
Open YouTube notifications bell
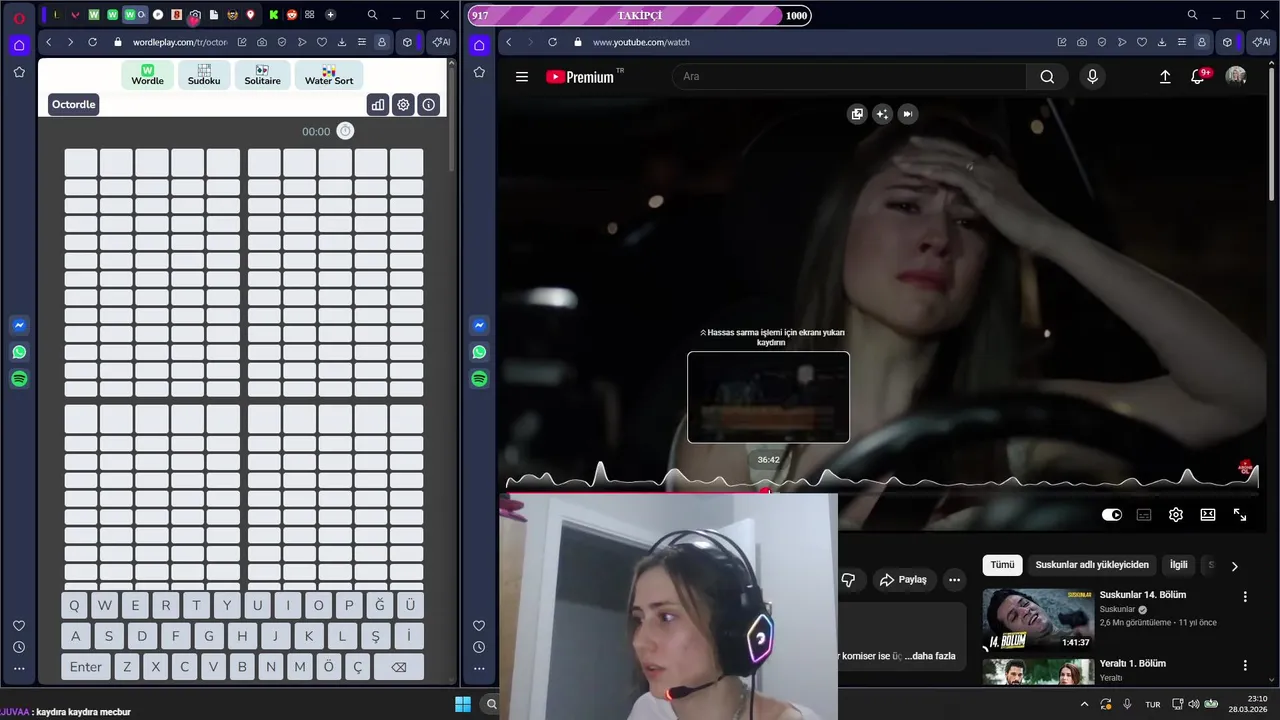[x=1198, y=77]
